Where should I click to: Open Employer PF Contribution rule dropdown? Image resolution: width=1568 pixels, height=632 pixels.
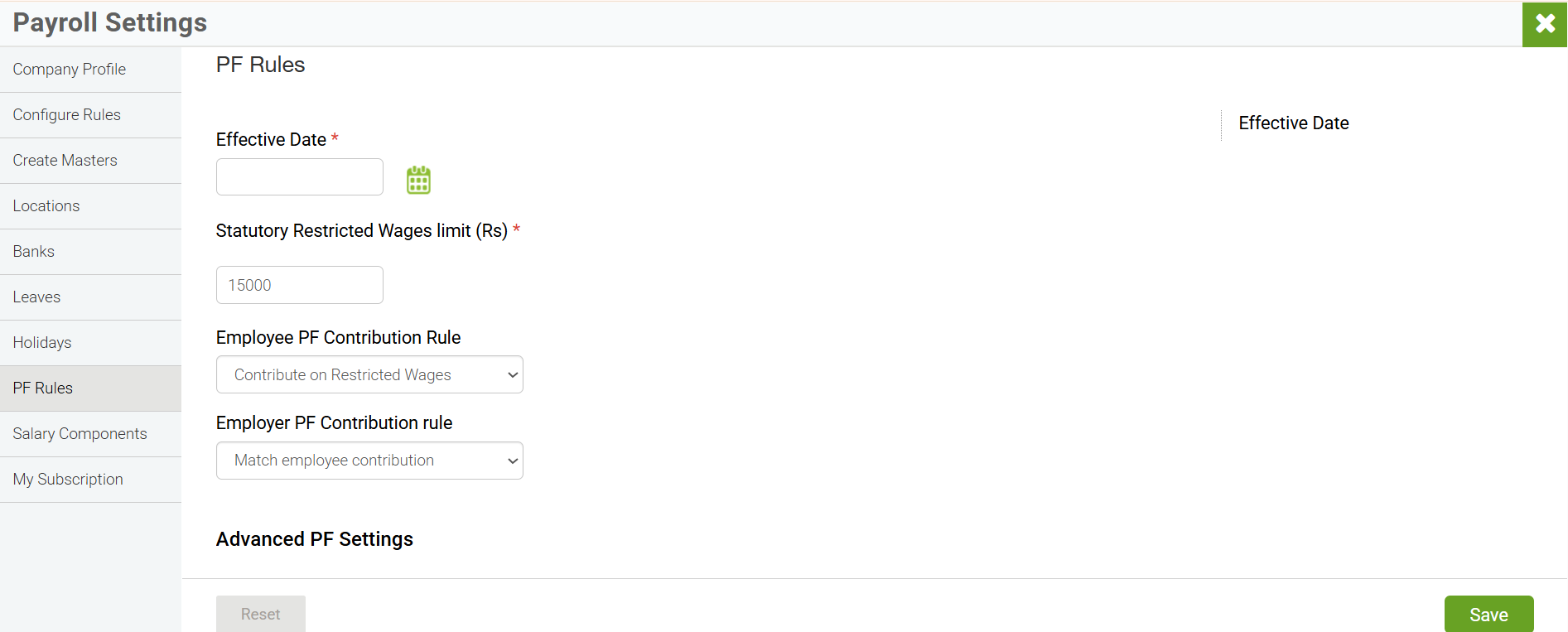click(369, 461)
